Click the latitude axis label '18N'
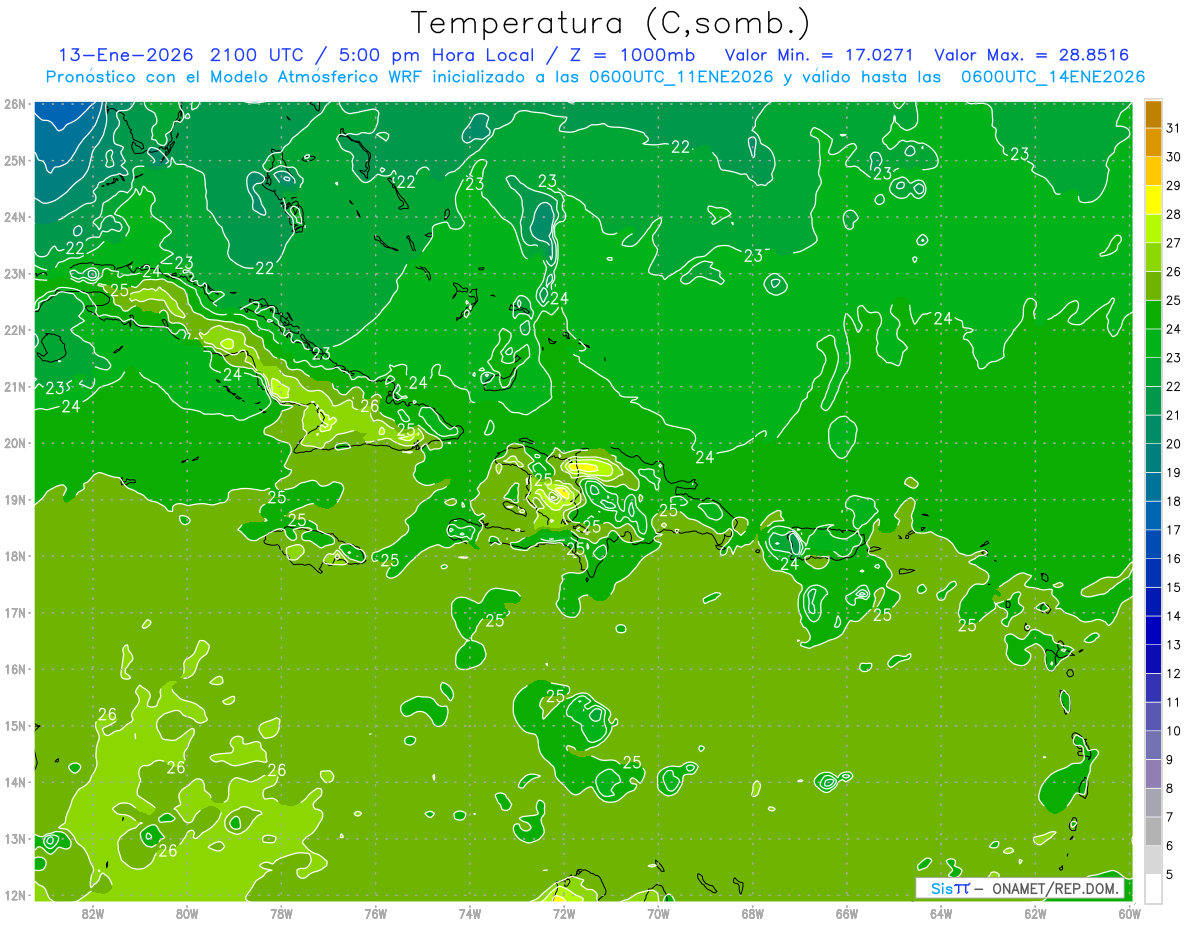This screenshot has height=927, width=1200. (x=14, y=556)
